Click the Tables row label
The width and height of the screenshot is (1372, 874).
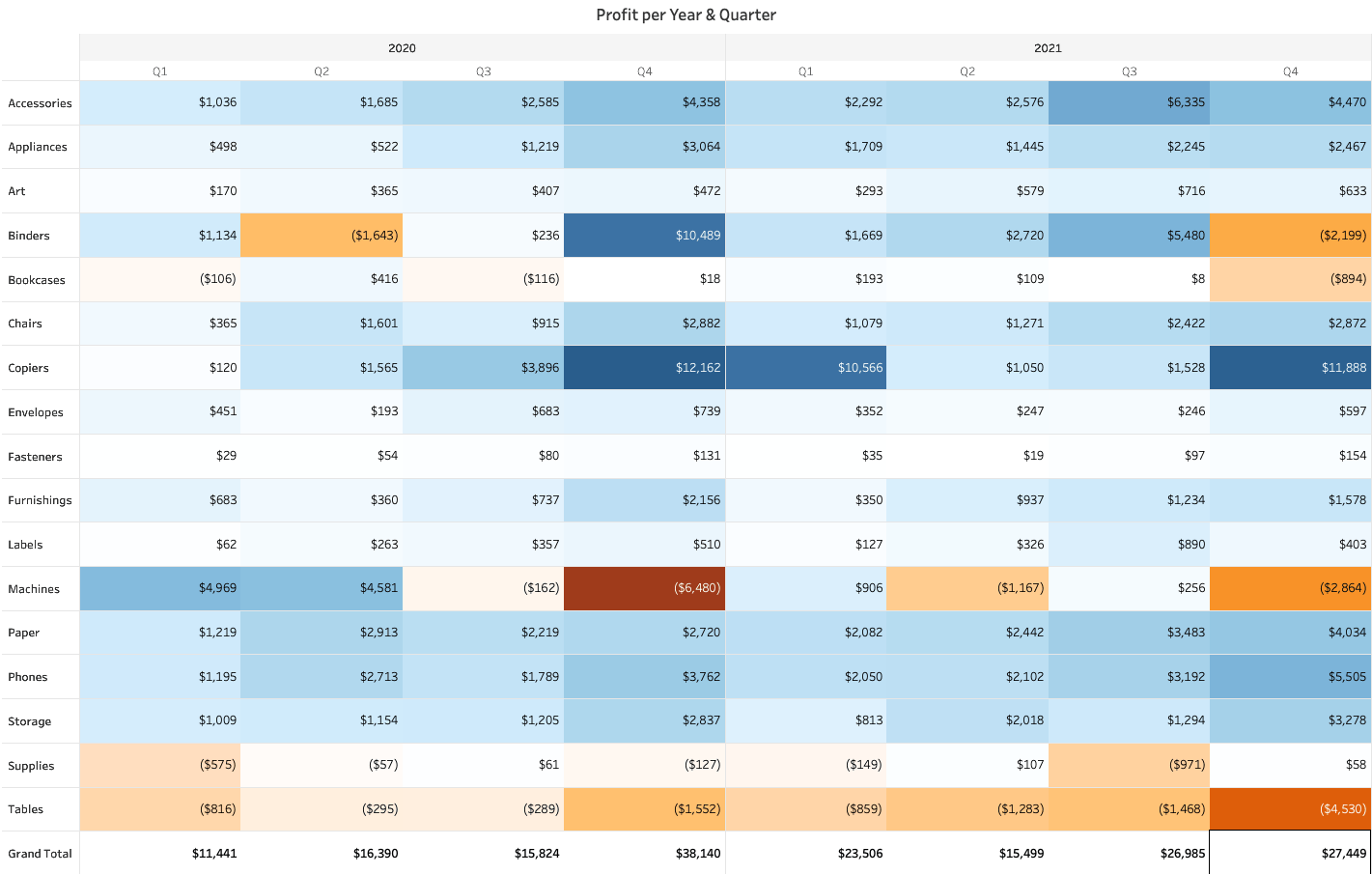(26, 809)
